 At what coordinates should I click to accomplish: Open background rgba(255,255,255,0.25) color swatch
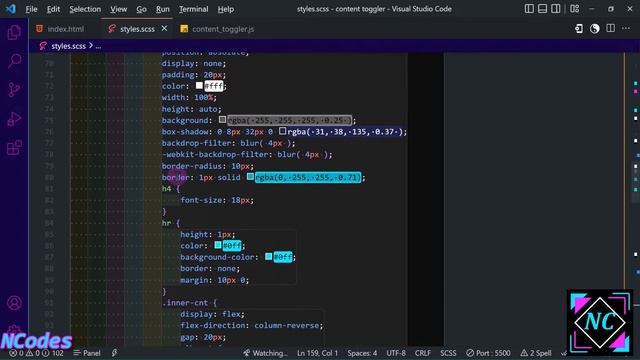(222, 120)
